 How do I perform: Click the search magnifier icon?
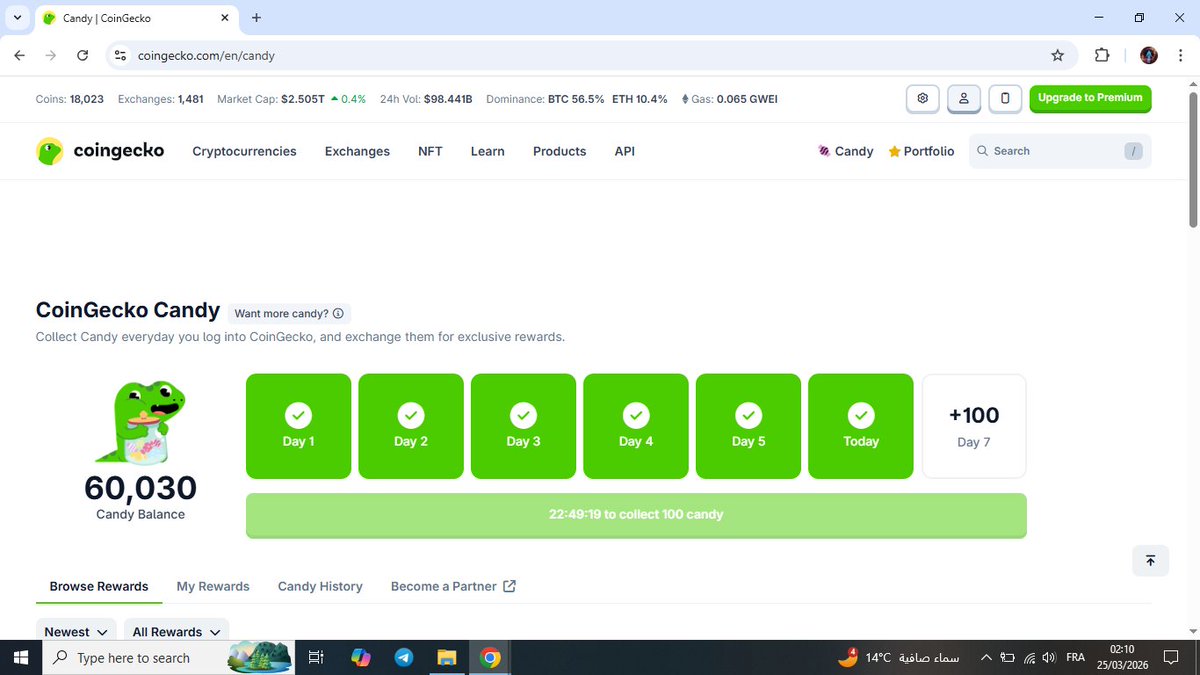(x=983, y=151)
